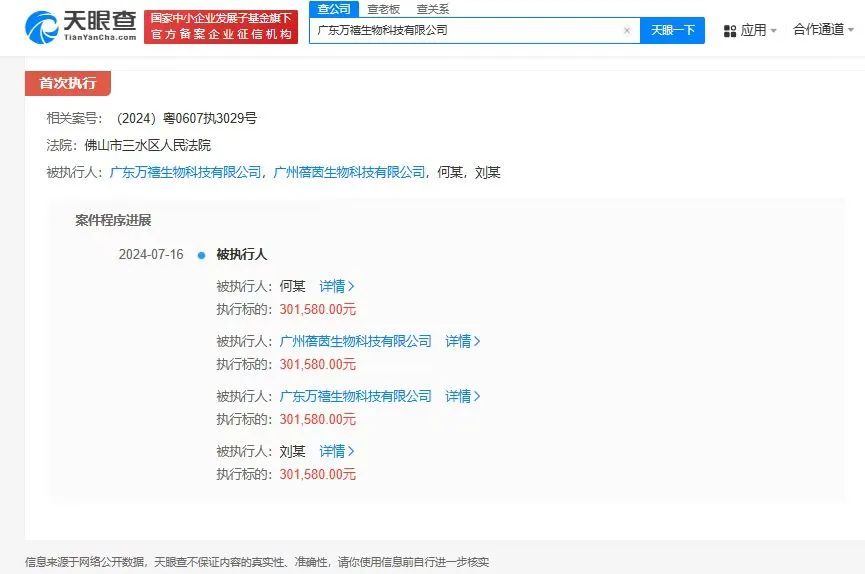Open 广州蓓茵生物科技有限公司 link in 被执行人 header line
The image size is (865, 574).
click(x=349, y=173)
